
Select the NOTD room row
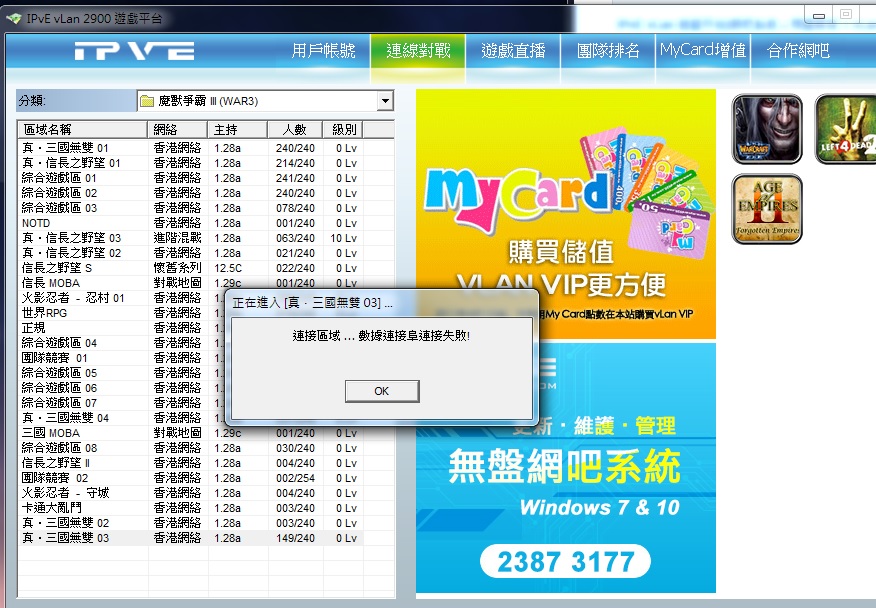click(x=191, y=223)
